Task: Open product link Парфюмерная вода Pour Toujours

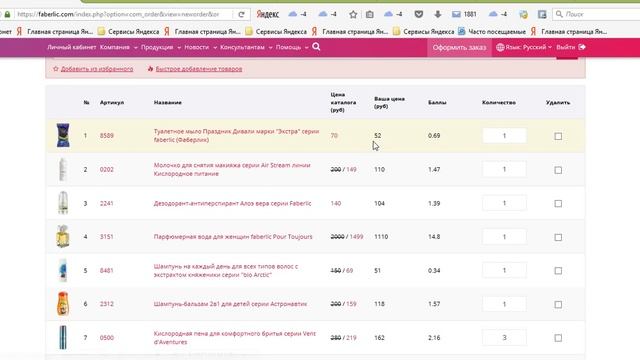Action: 233,237
